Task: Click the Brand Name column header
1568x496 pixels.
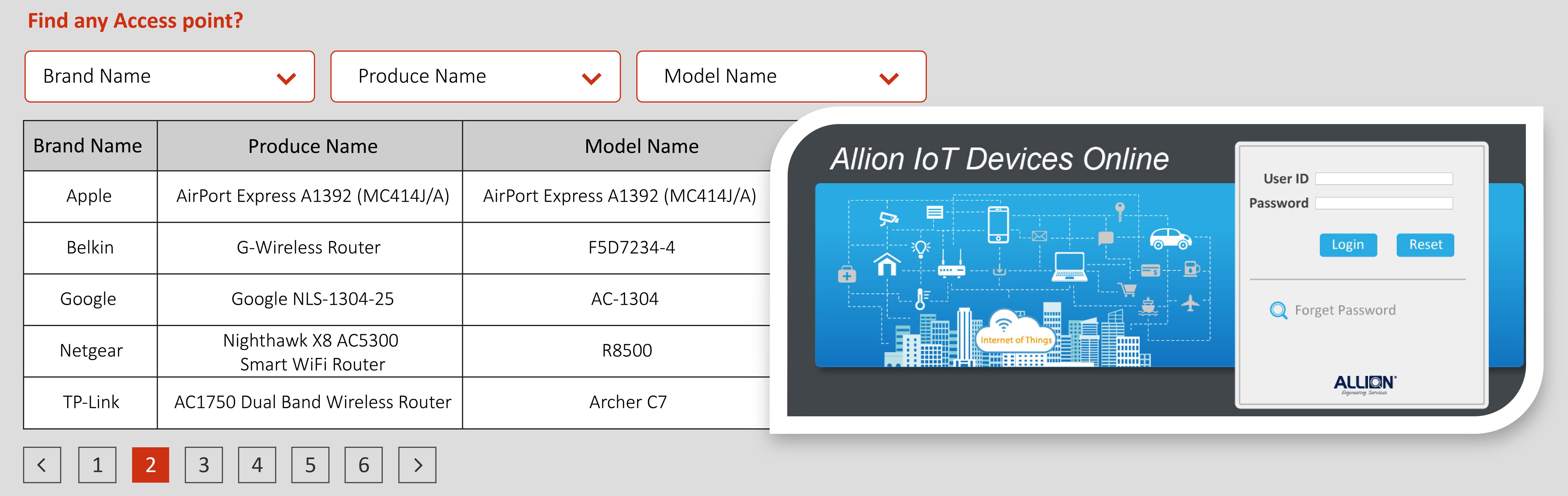Action: click(90, 146)
